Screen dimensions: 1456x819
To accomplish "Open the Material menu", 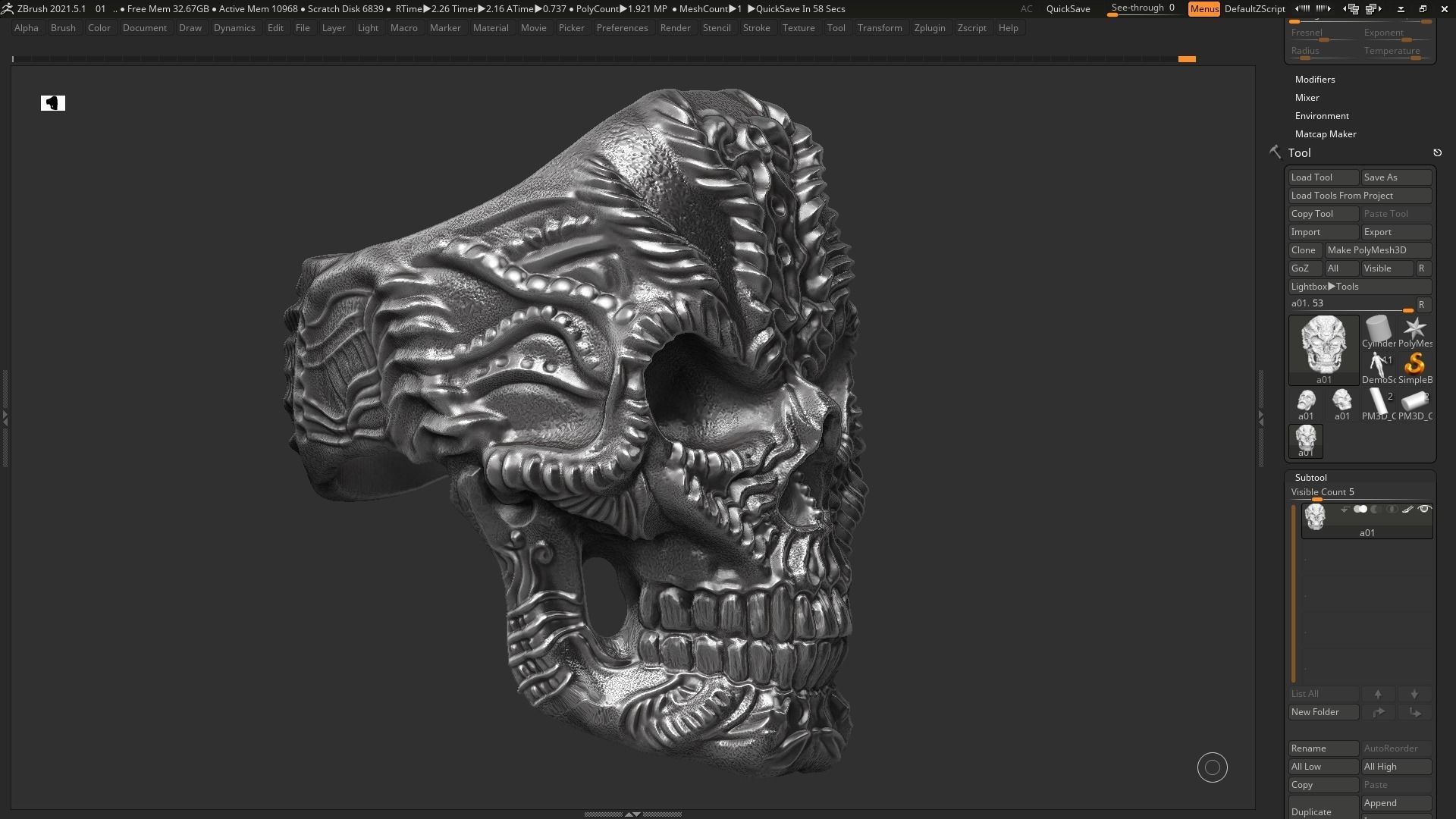I will [491, 28].
